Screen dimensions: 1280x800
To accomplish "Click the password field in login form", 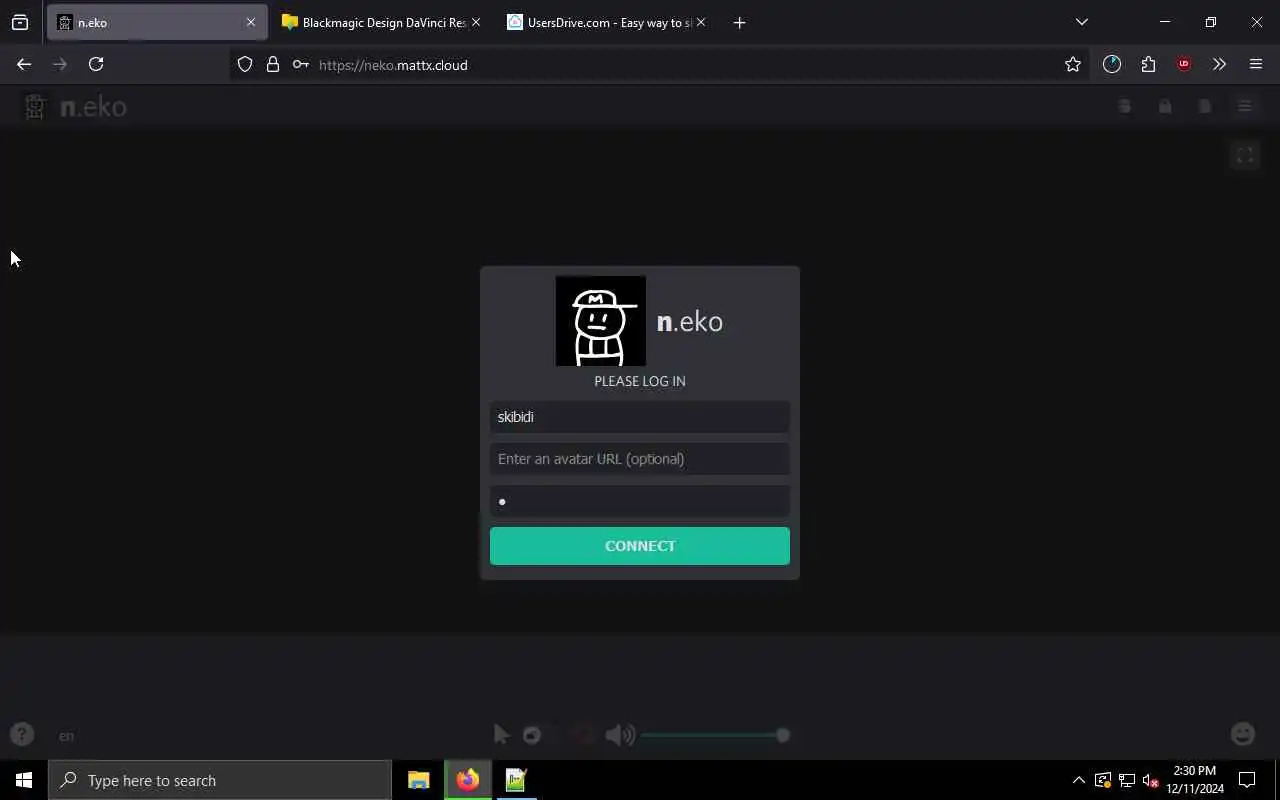I will coord(640,501).
